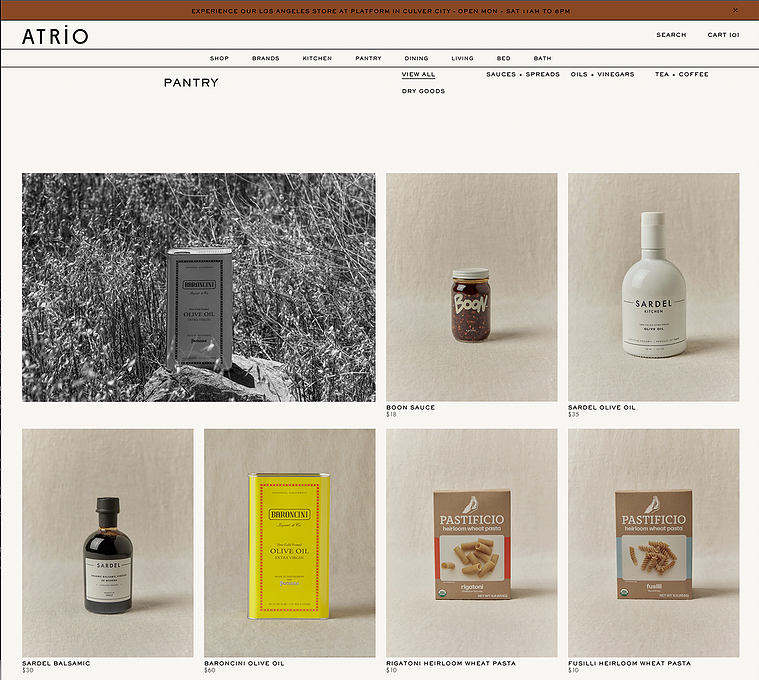Viewport: 759px width, 680px height.
Task: Open the black-and-white Baroncini tin feature image
Action: click(198, 287)
